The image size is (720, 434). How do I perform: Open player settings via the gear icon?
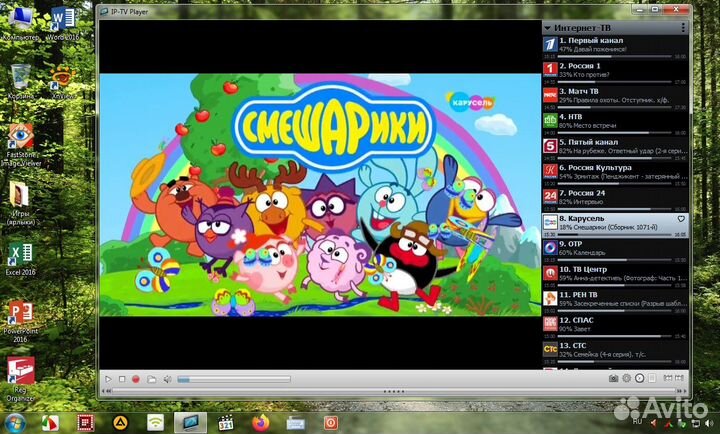[x=626, y=378]
